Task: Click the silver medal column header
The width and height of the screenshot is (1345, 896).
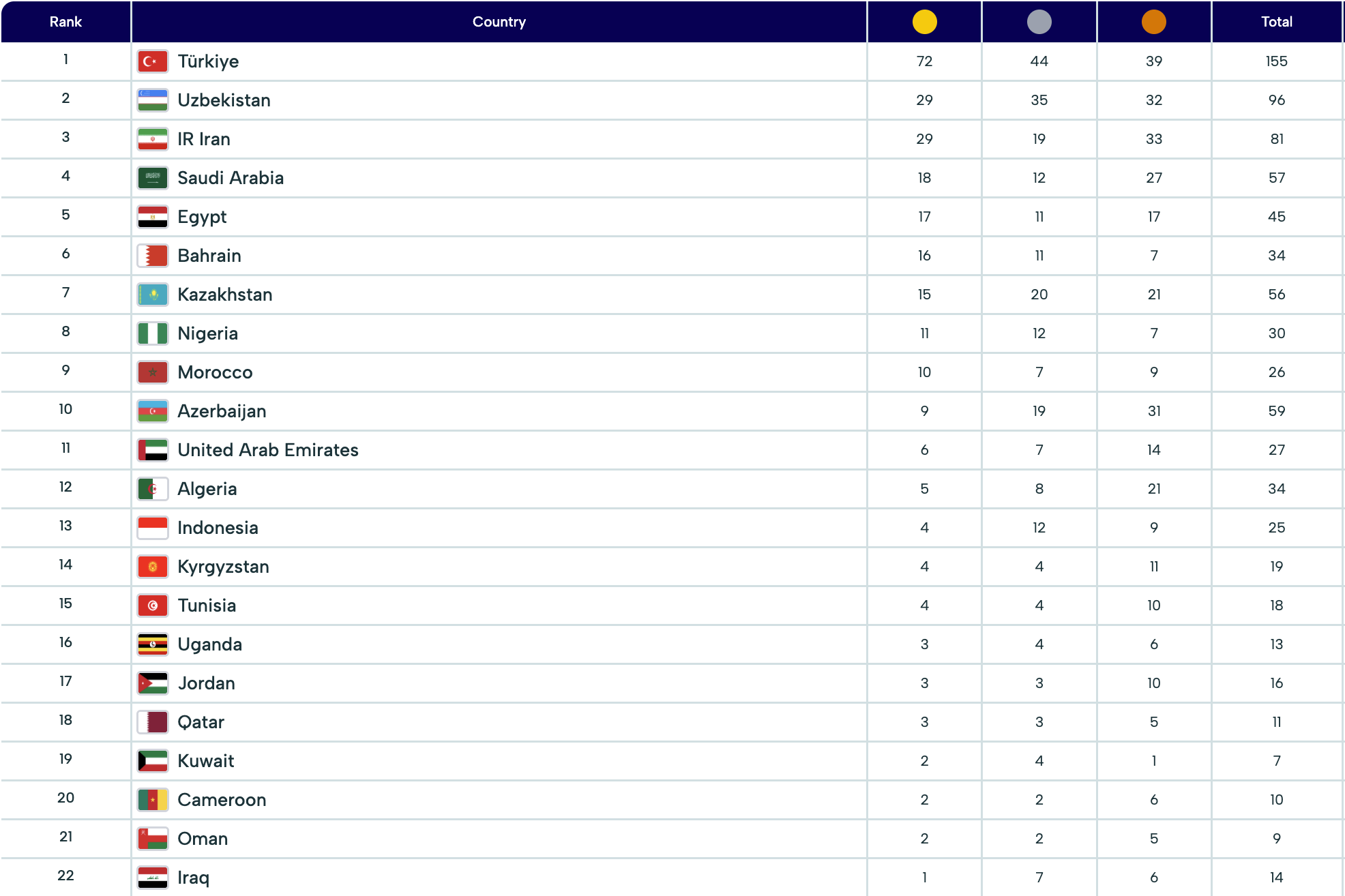Action: 1039,22
